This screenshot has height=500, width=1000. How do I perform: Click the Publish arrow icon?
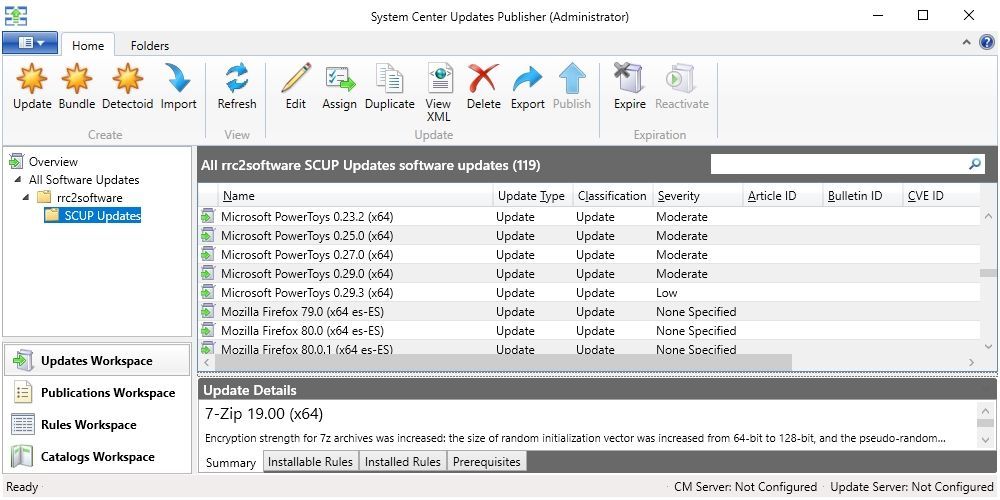point(572,78)
